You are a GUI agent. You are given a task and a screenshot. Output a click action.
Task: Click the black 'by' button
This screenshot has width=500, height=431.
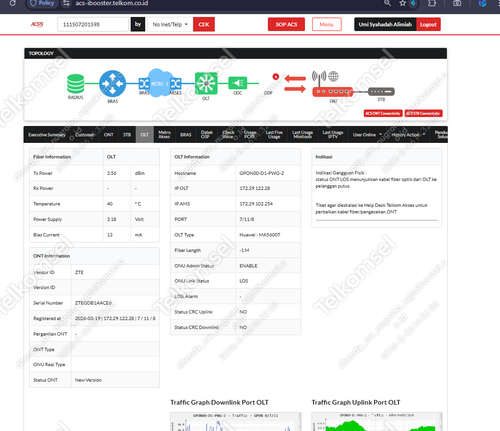pyautogui.click(x=138, y=24)
